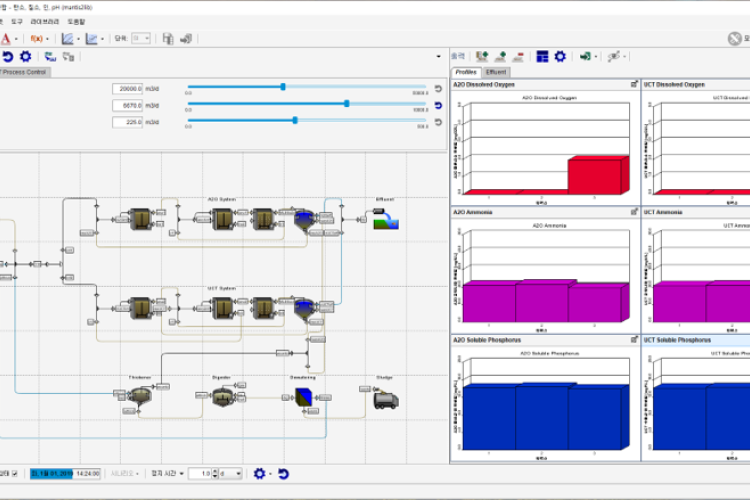Expand the small arrow at the control panel's right edge
750x500 pixels.
(439, 56)
